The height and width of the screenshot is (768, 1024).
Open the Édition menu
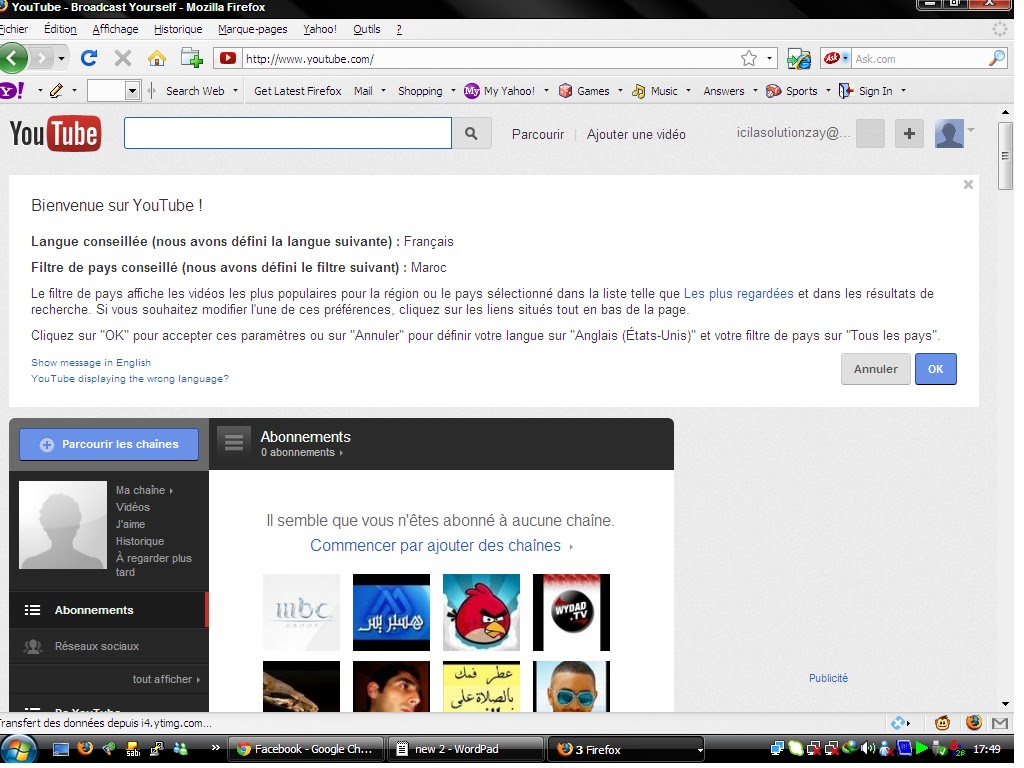pos(60,29)
